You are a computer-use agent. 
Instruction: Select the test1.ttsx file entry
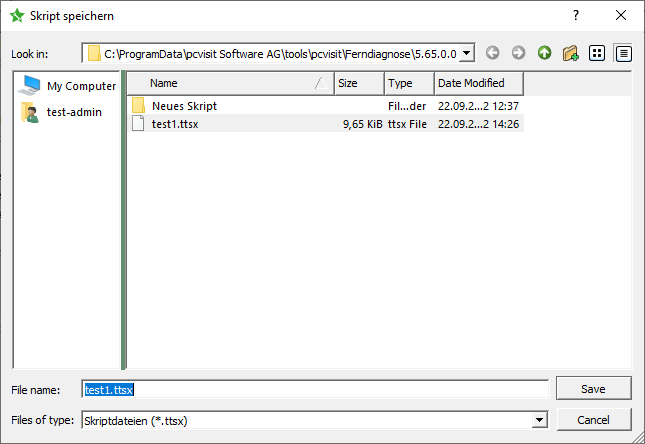[x=176, y=124]
